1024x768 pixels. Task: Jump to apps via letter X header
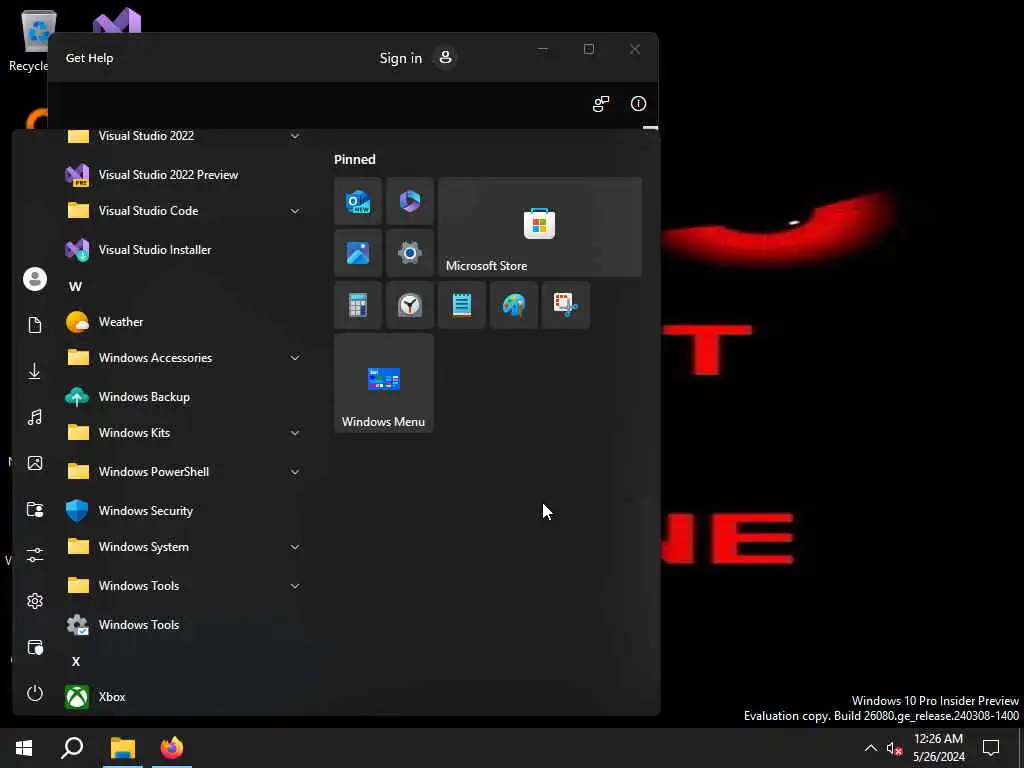tap(76, 661)
